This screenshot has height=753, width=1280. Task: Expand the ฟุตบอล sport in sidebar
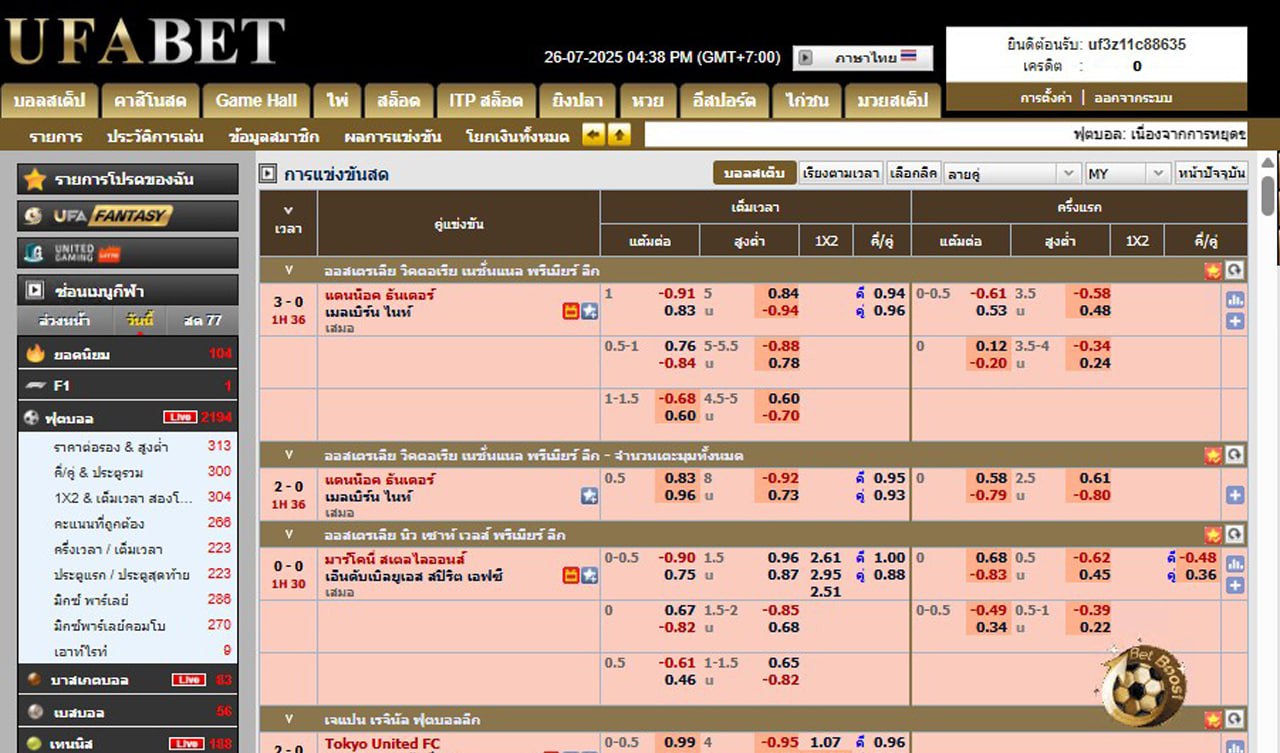(128, 418)
